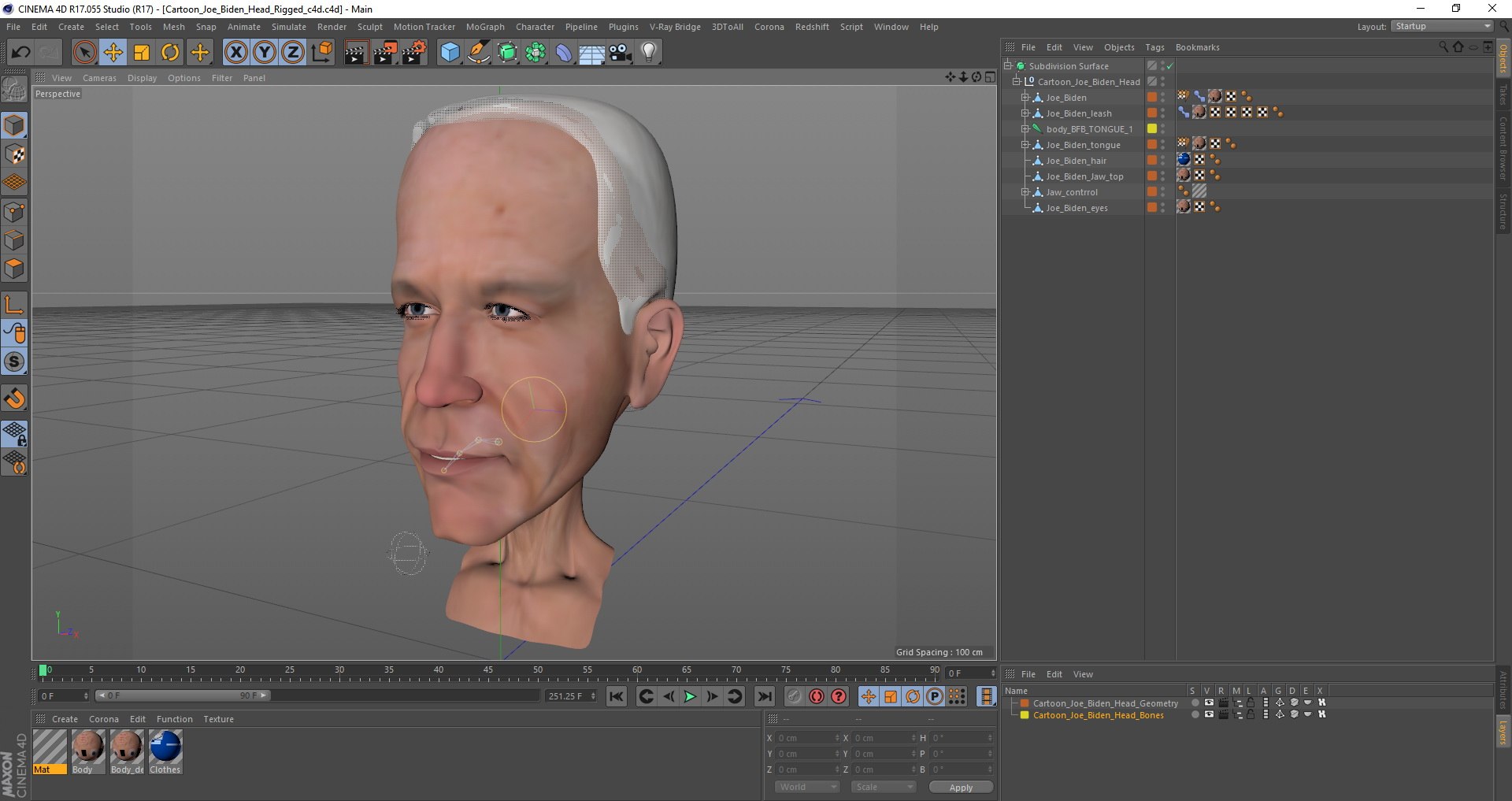1512x801 pixels.
Task: Jump to the animation end frame
Action: (765, 696)
